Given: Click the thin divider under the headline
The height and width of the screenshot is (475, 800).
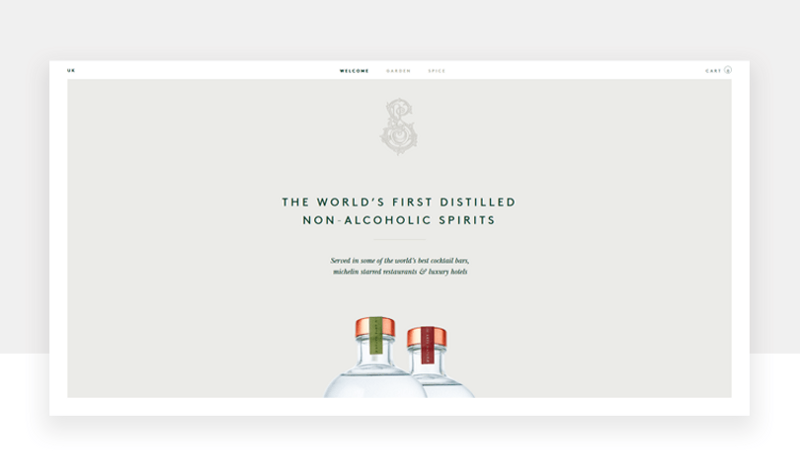Looking at the screenshot, I should tap(399, 239).
